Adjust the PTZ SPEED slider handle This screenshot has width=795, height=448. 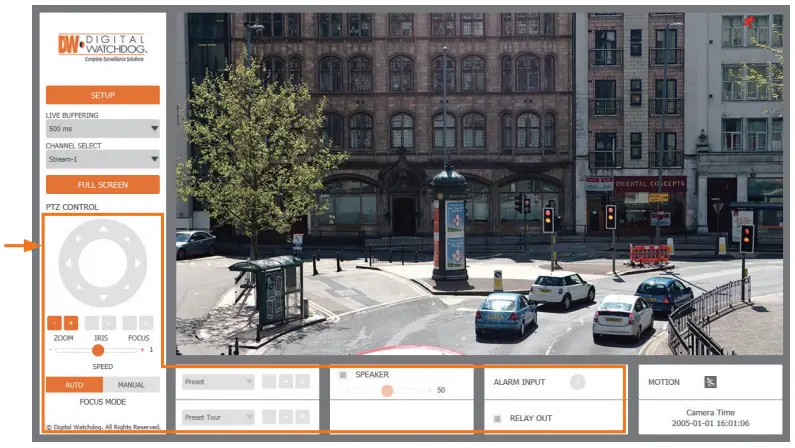(98, 350)
